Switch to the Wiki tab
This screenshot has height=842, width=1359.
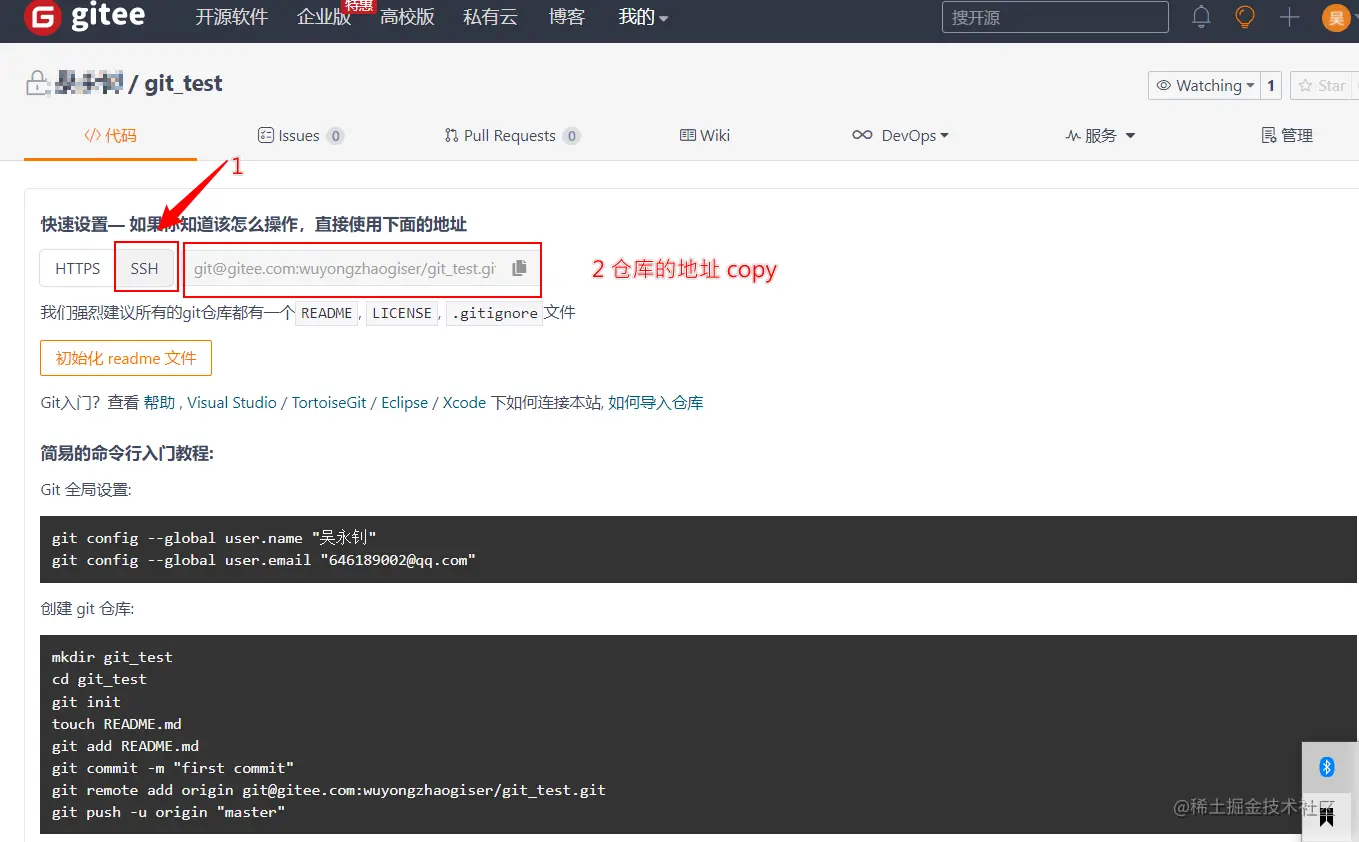(x=705, y=135)
